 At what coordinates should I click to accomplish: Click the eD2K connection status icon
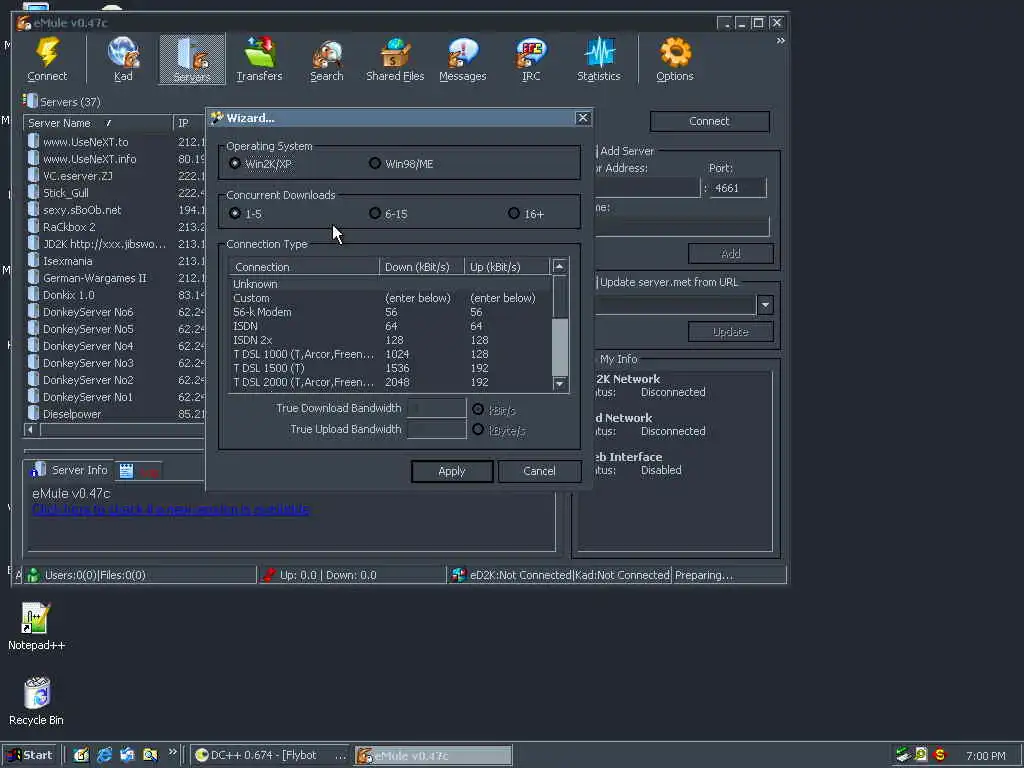[459, 575]
